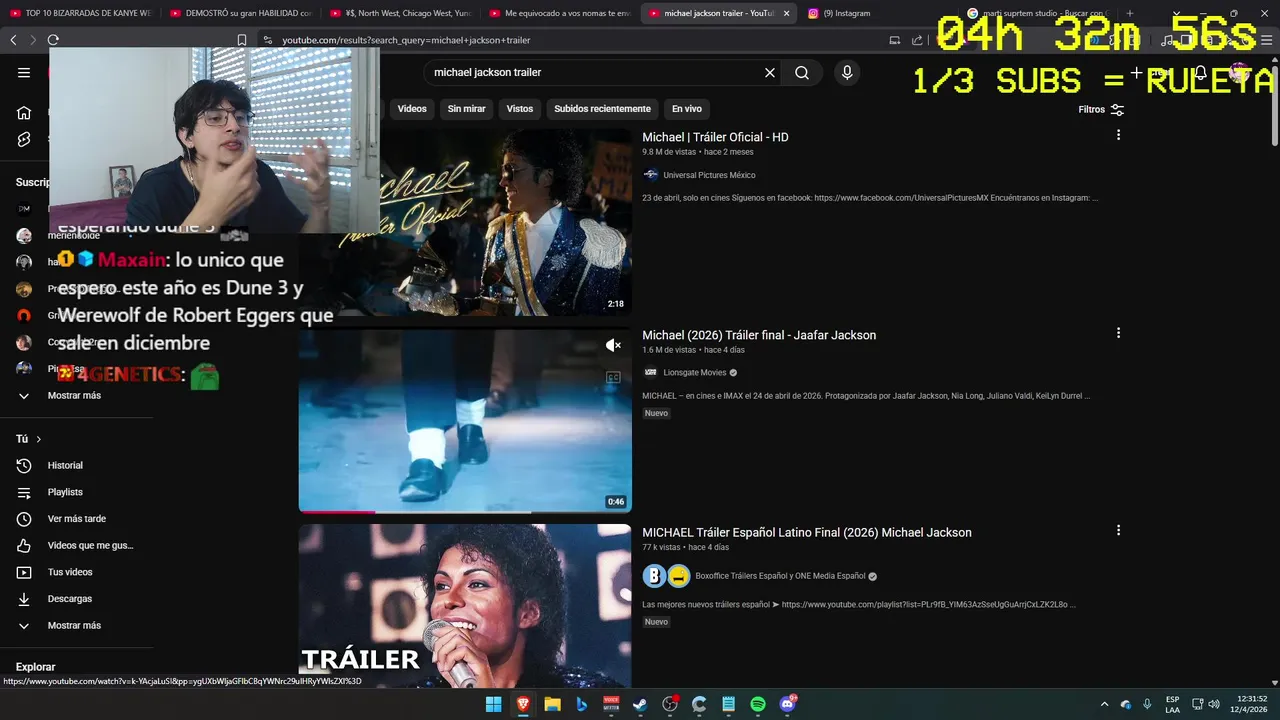The width and height of the screenshot is (1280, 720).
Task: Open the 0:46 previewing video thumbnail
Action: 465,420
